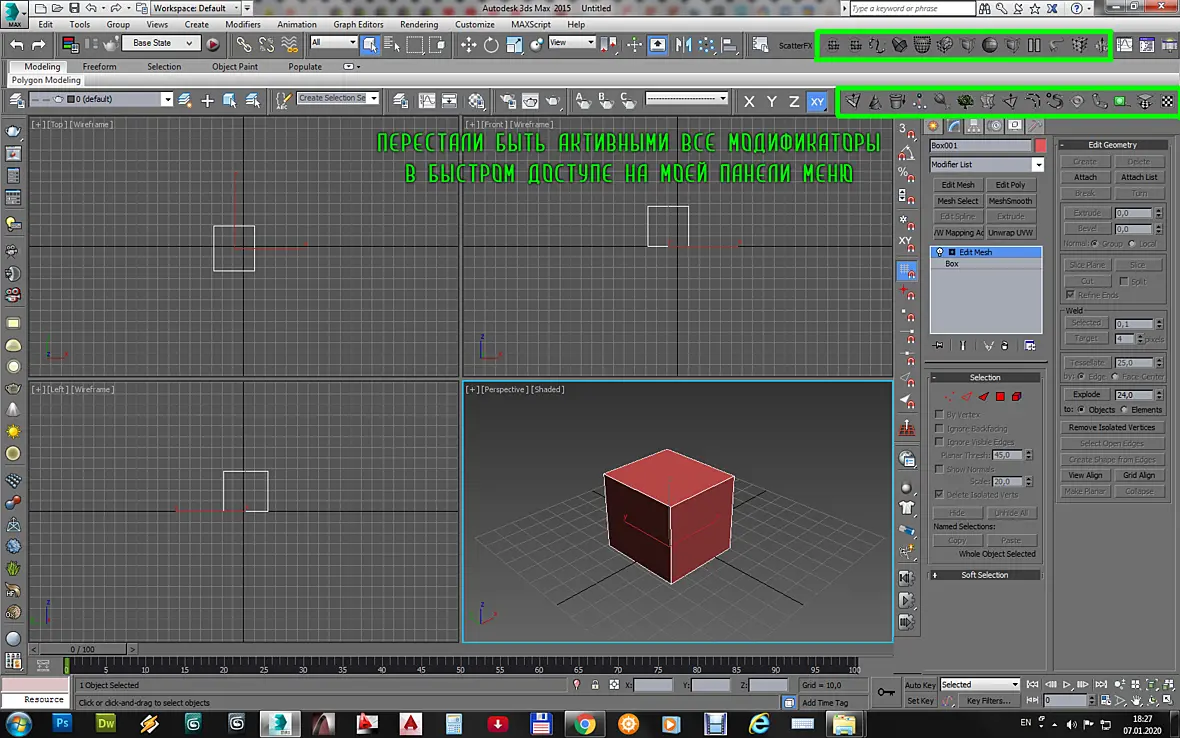
Task: Switch to the Freeform ribbon tab
Action: 99,66
